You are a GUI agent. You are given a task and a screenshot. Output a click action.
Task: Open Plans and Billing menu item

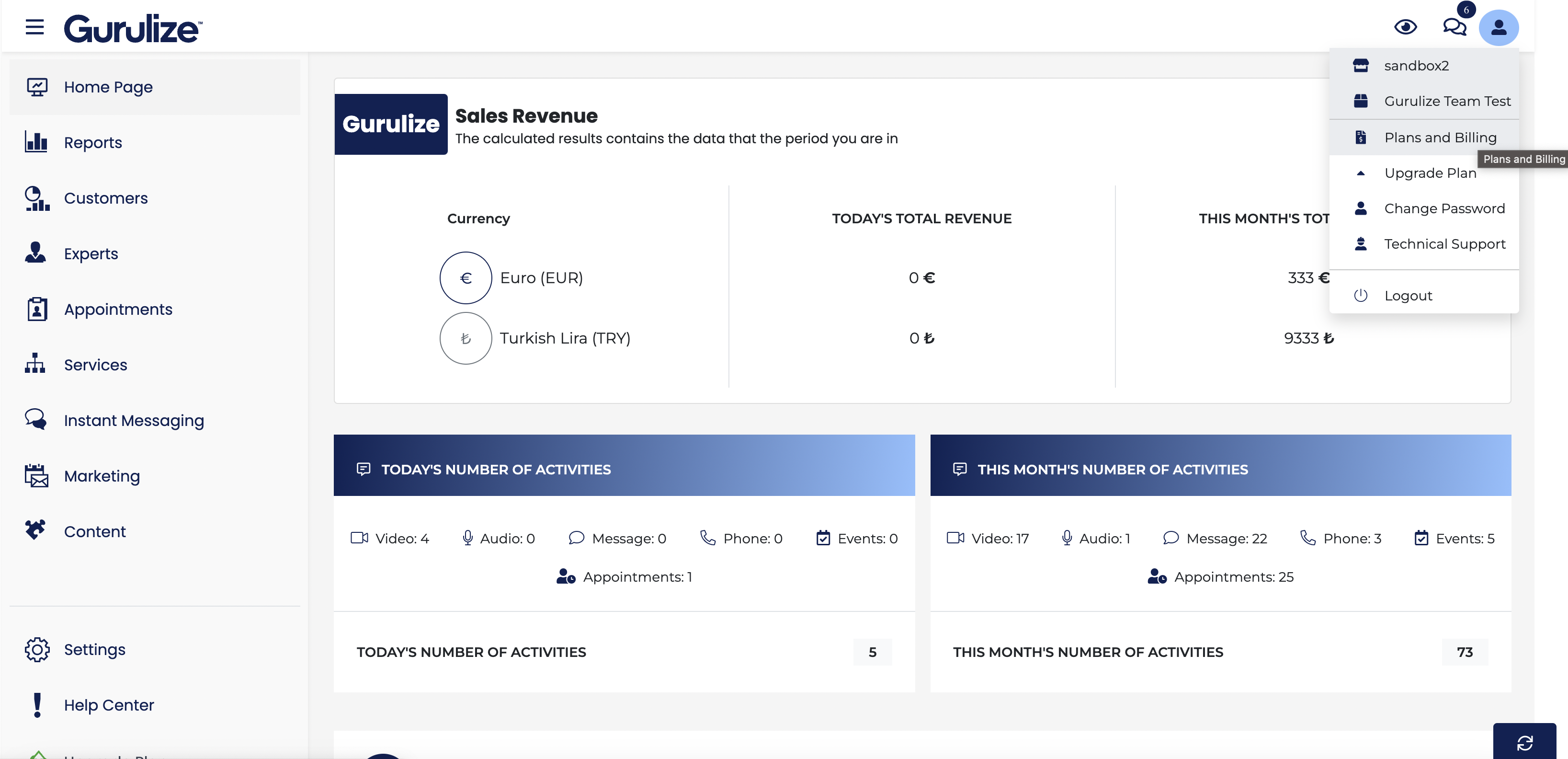pos(1440,138)
